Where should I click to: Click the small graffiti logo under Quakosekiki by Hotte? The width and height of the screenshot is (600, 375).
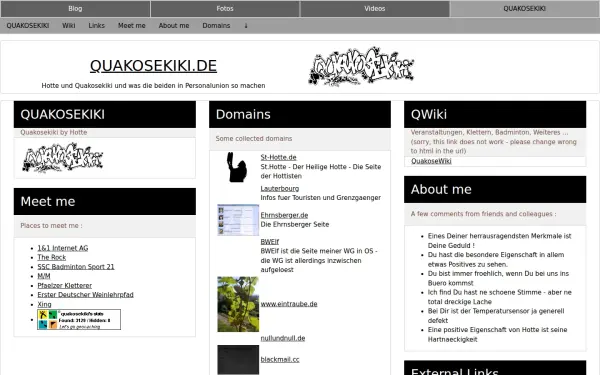[62, 157]
